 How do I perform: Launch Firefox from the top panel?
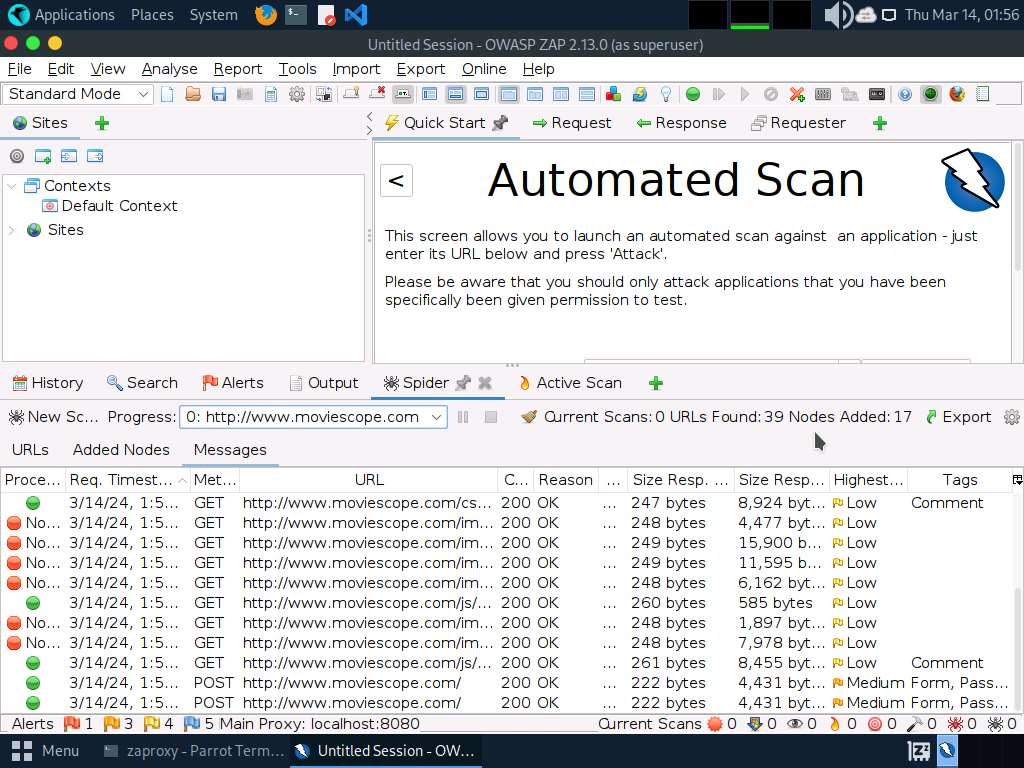265,15
